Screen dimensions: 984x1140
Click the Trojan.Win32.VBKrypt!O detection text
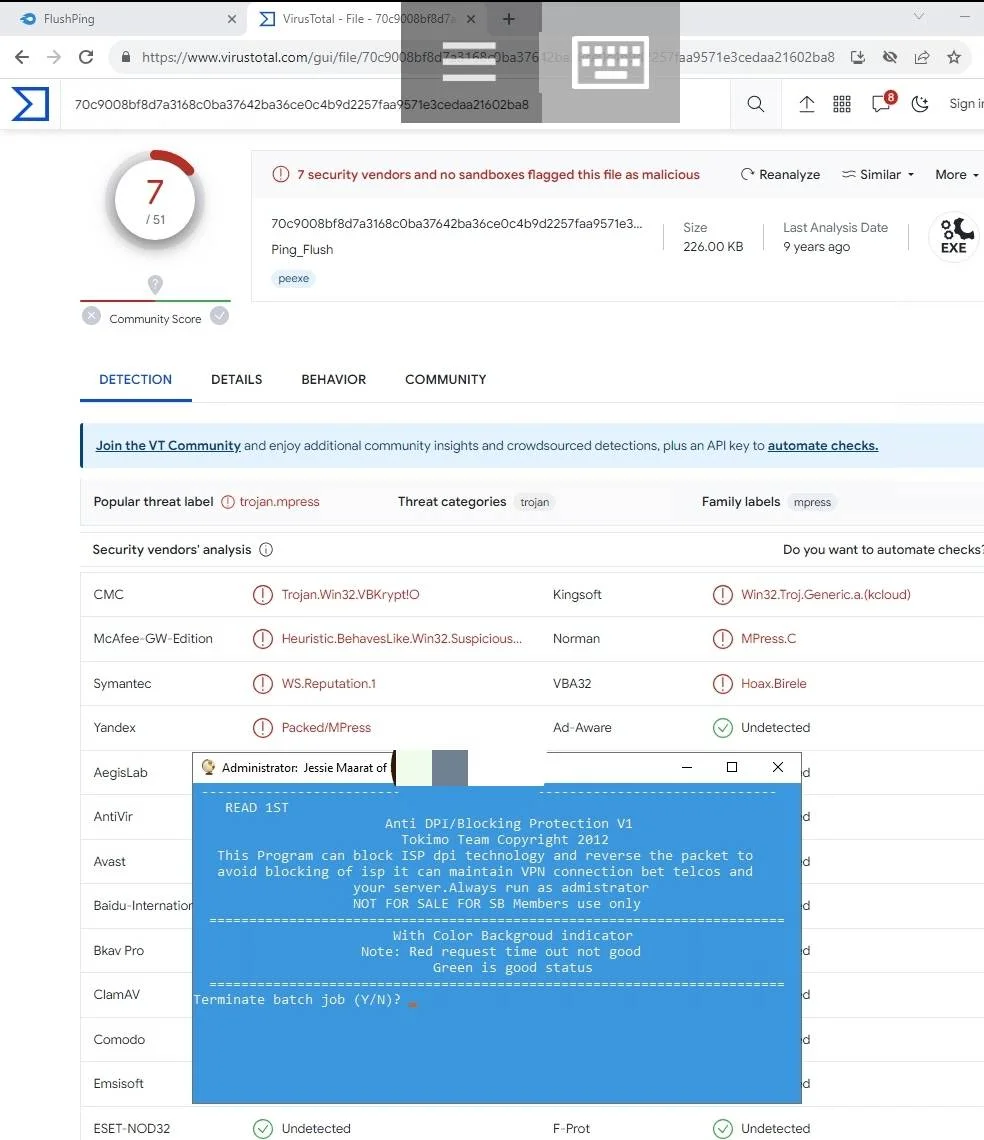tap(351, 595)
